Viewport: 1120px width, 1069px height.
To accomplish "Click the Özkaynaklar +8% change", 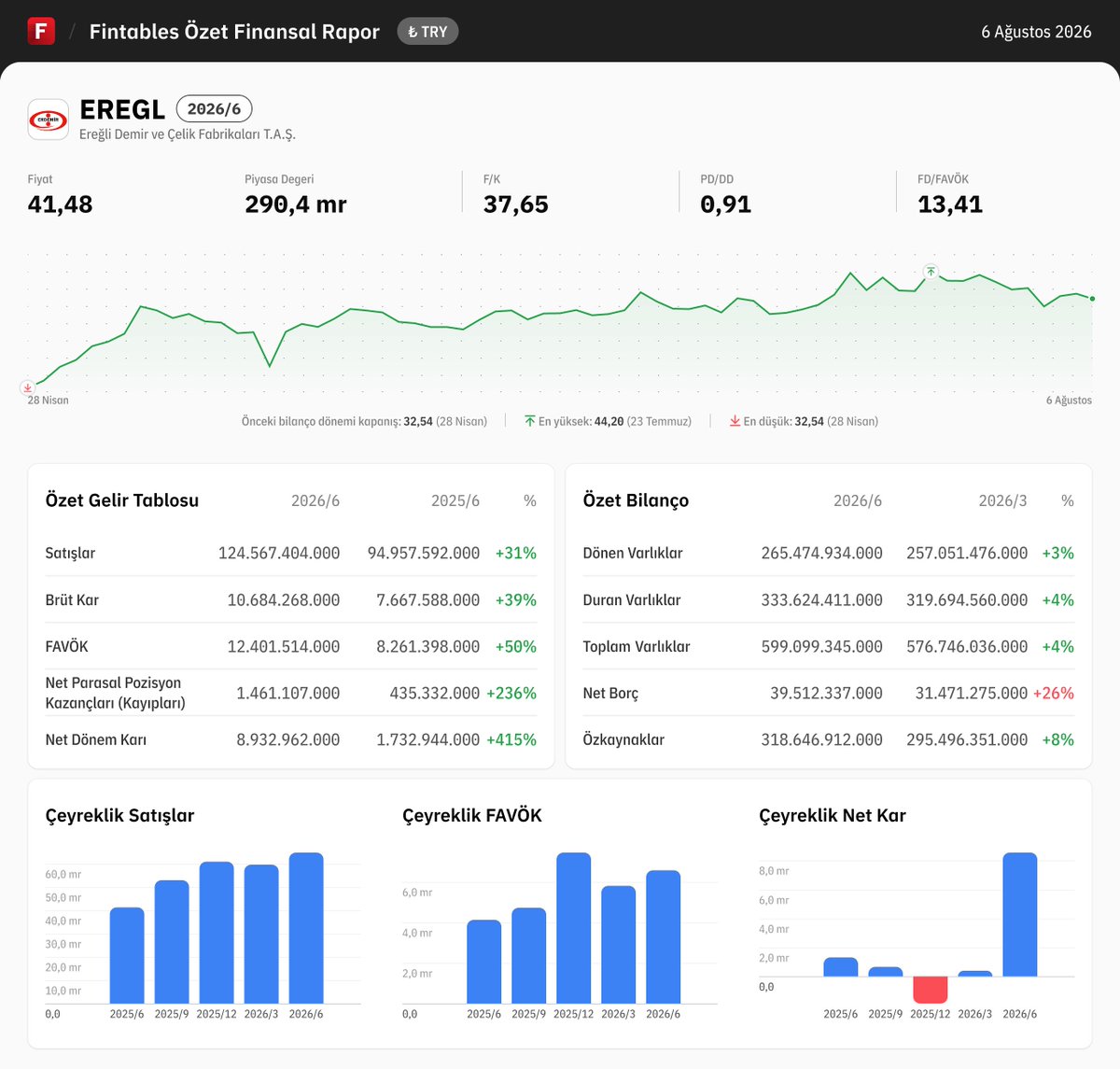I will (1058, 739).
